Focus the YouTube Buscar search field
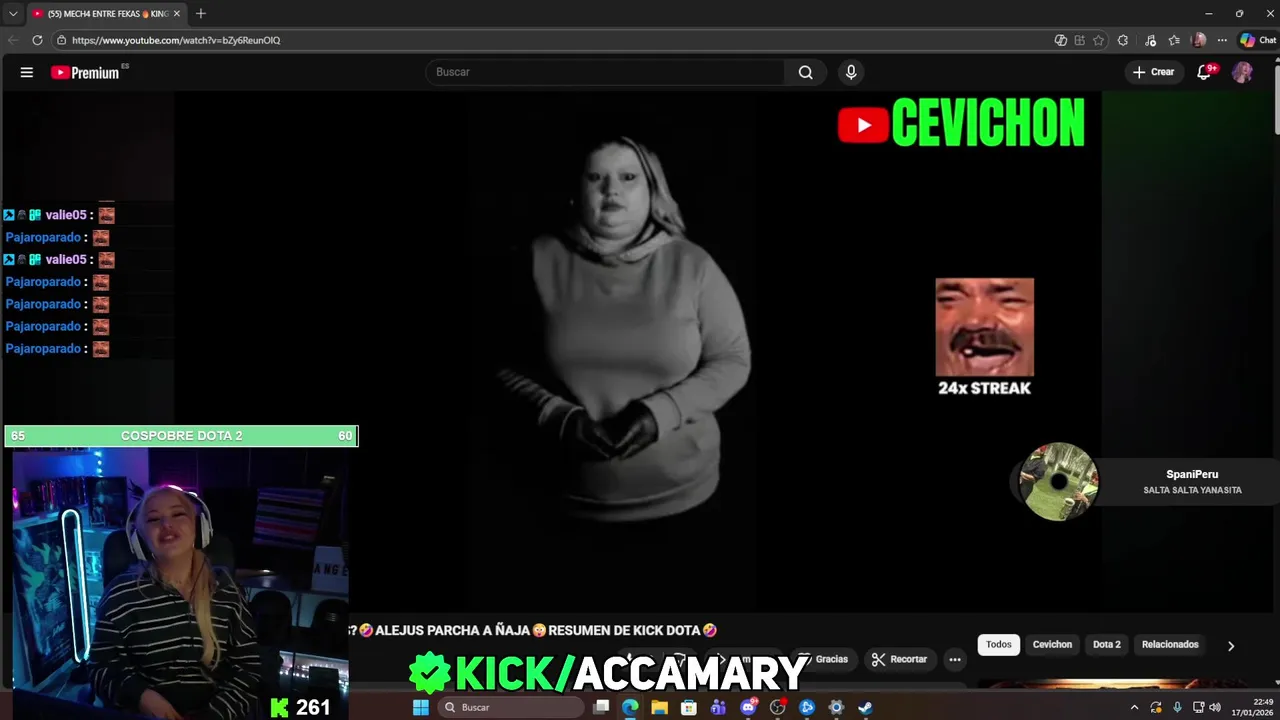 pyautogui.click(x=606, y=72)
